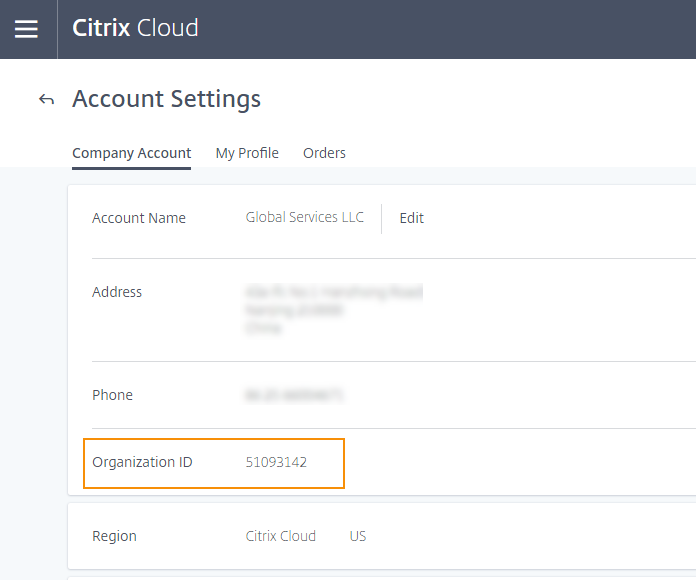Click the back arrow beside Account Settings

[x=46, y=99]
